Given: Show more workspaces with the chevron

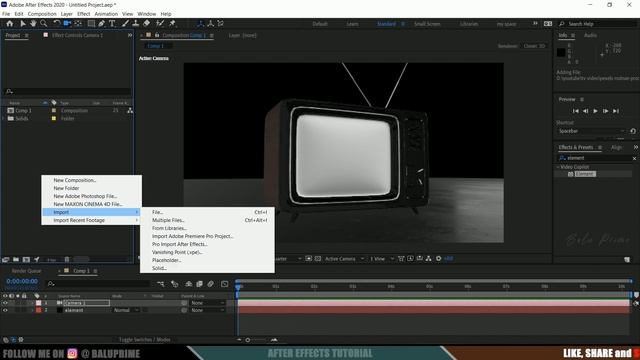Looking at the screenshot, I should click(x=535, y=24).
